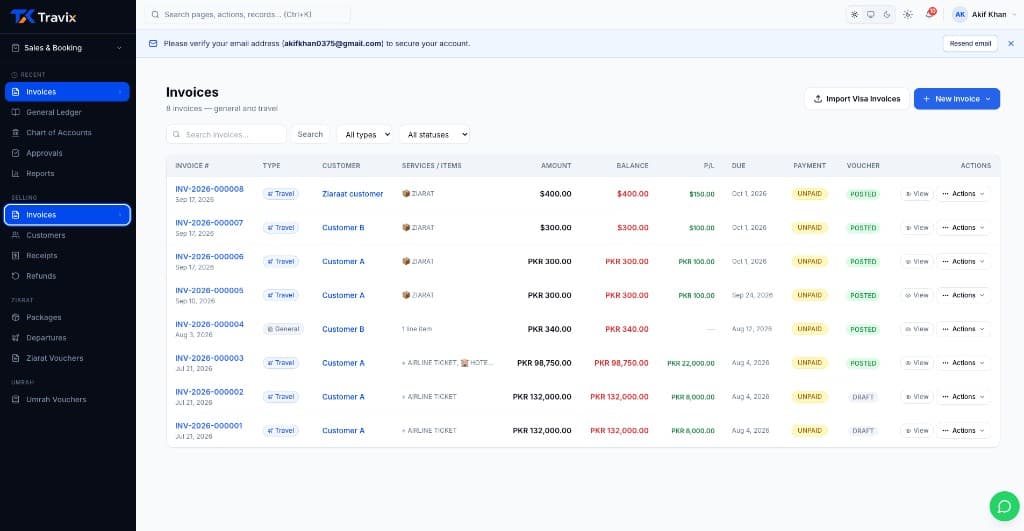Click the General type badge on INV-2026-000004
The width and height of the screenshot is (1024, 531).
[283, 329]
